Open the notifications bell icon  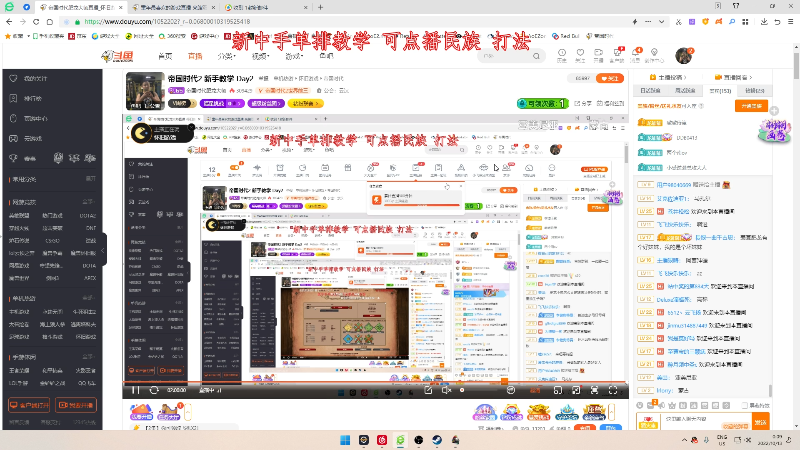point(636,53)
